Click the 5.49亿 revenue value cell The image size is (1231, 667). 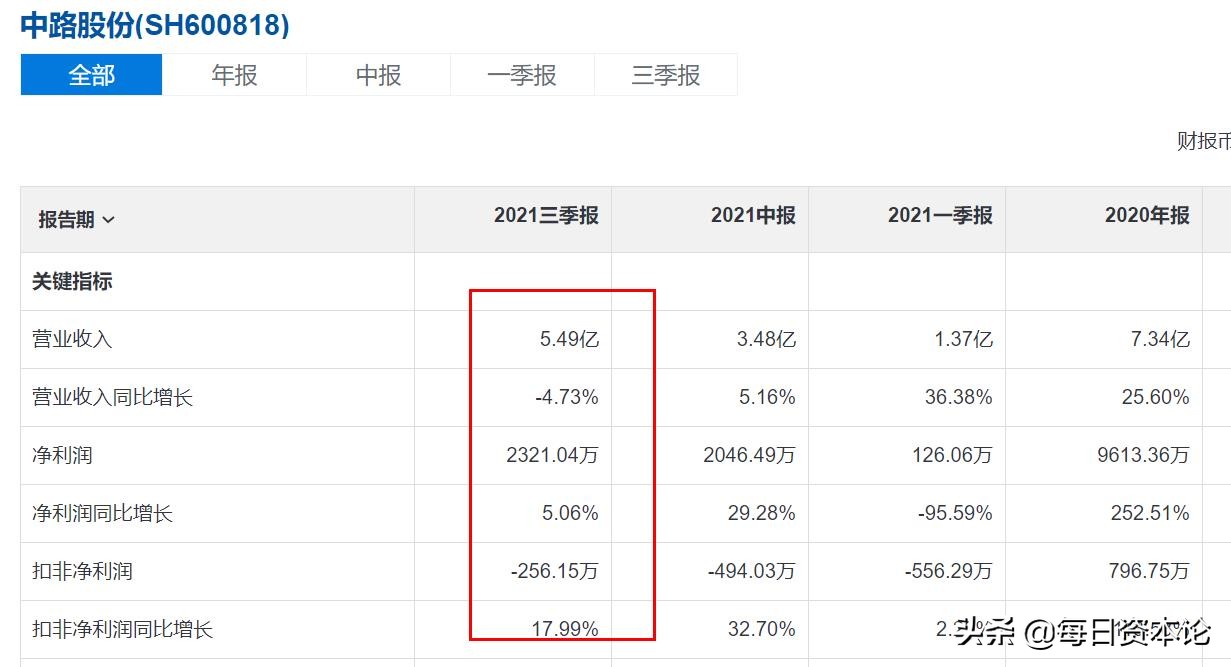[569, 339]
